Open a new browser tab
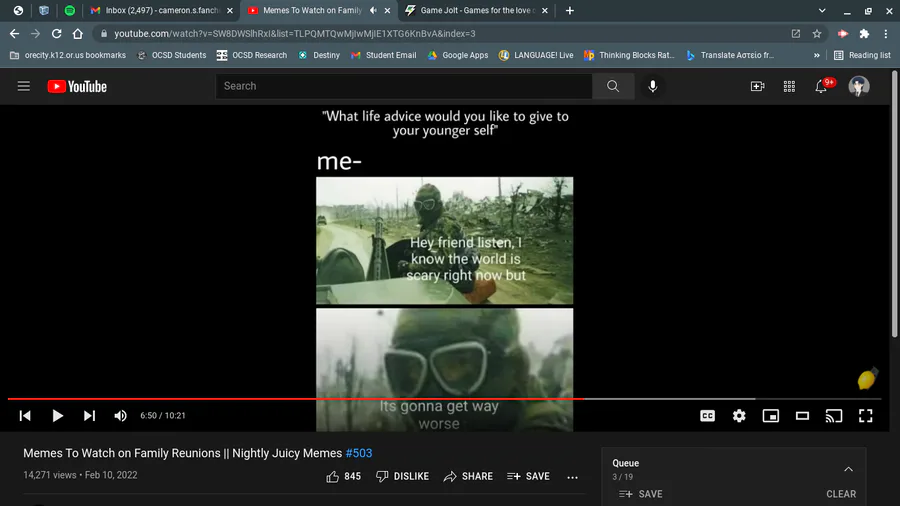 [x=569, y=10]
